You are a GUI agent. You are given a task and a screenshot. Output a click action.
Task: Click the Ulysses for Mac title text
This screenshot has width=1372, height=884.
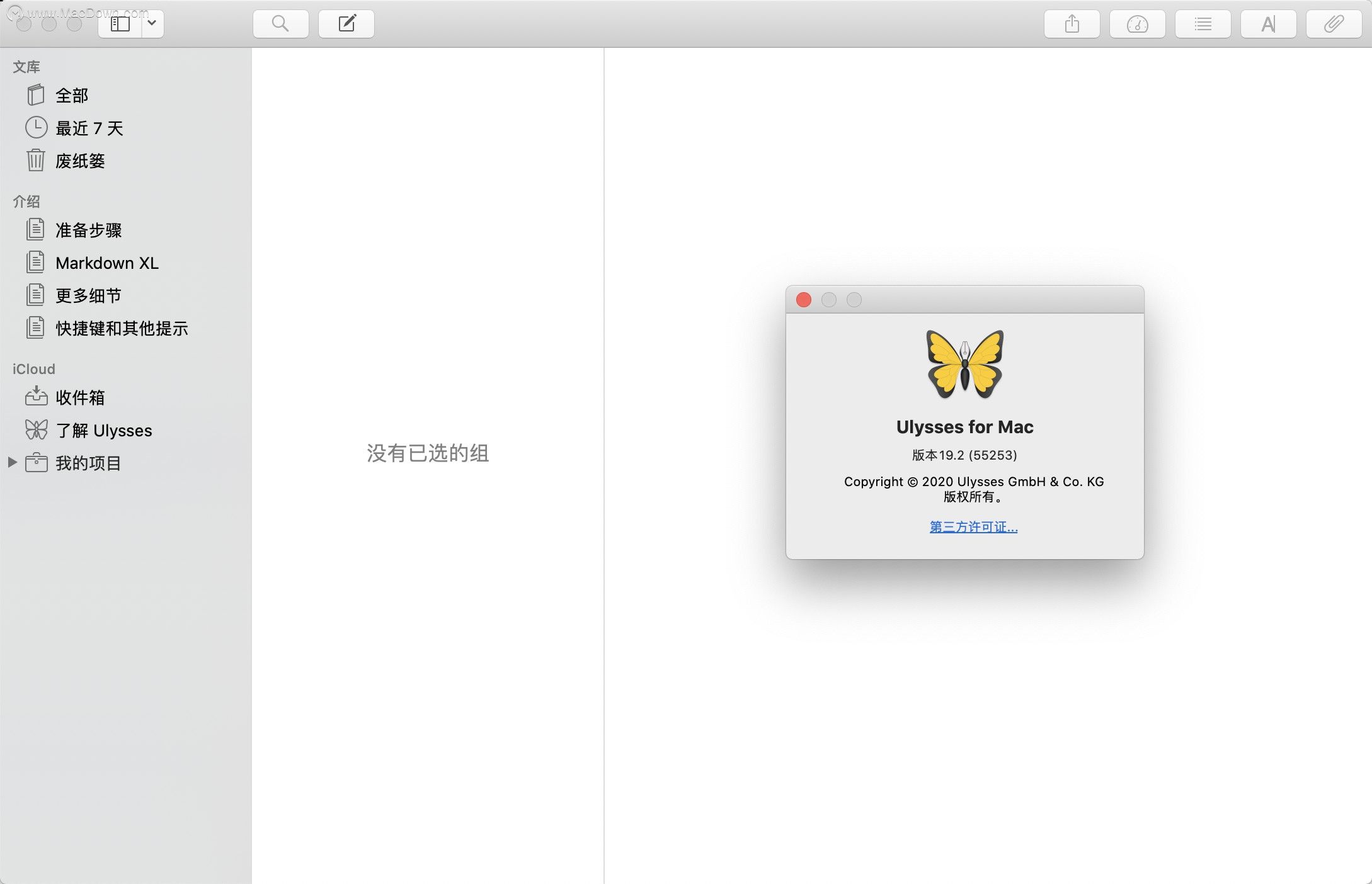click(x=964, y=427)
